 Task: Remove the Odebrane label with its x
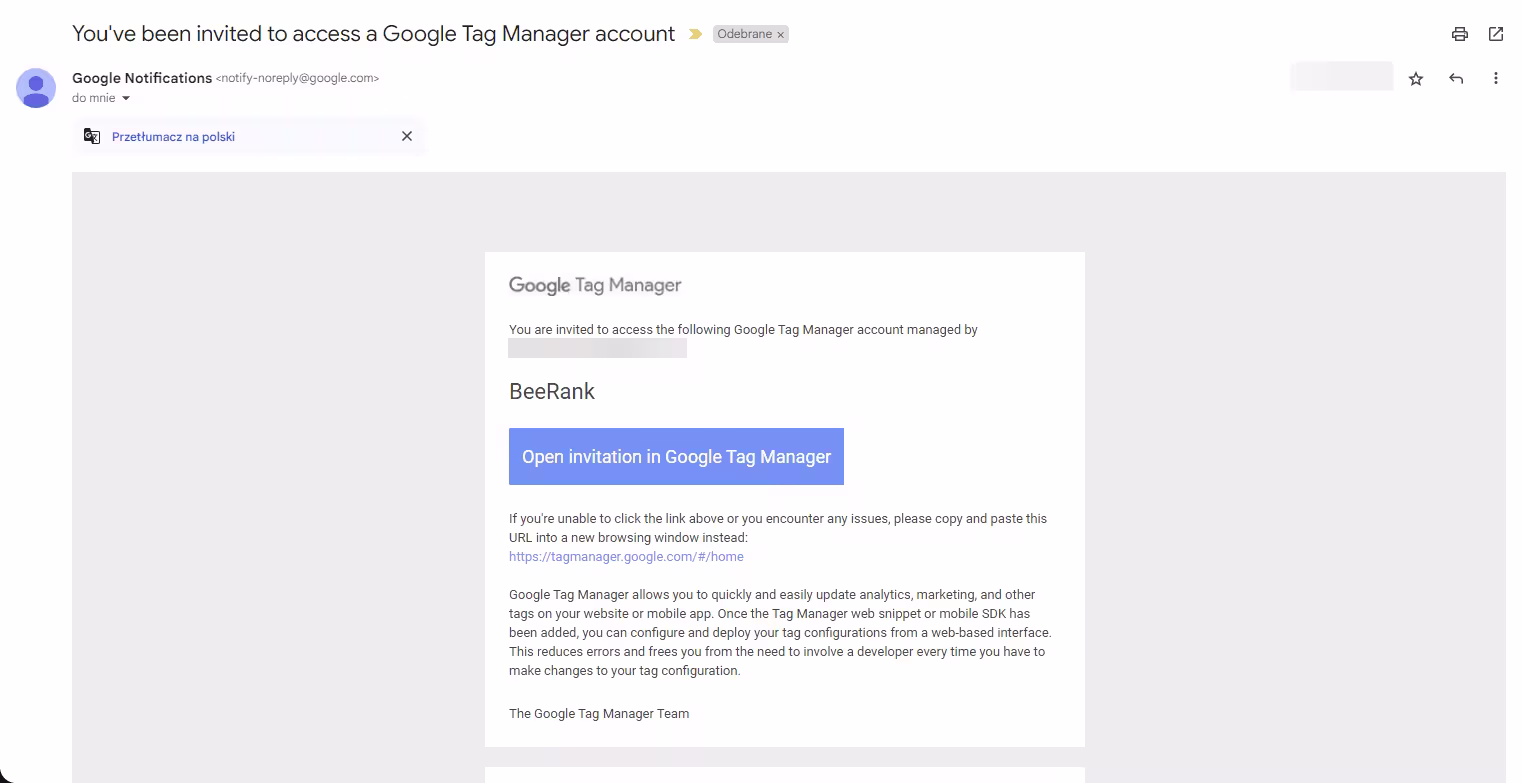click(x=781, y=35)
